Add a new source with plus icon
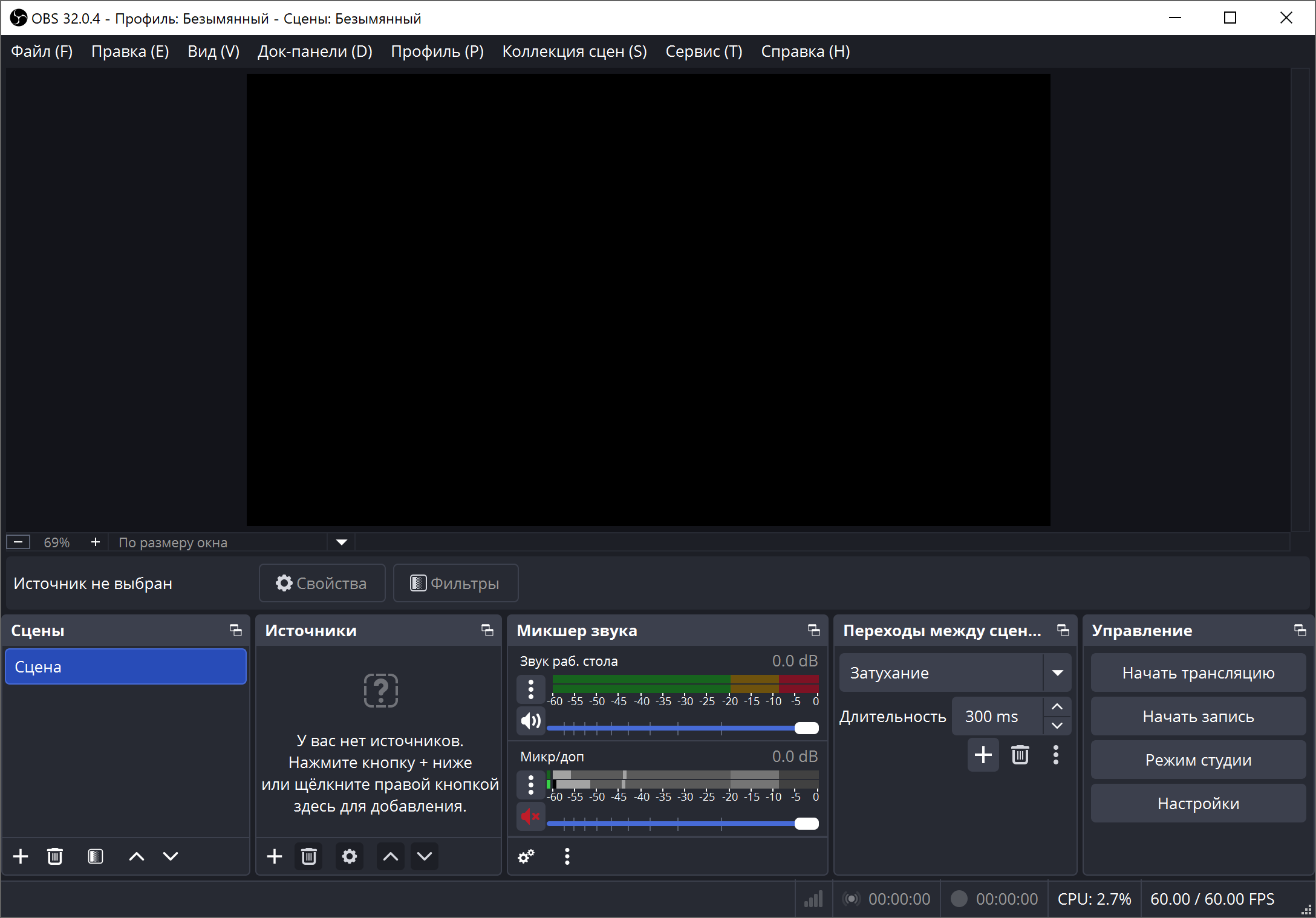Screen dimensions: 1316x918 click(x=275, y=856)
